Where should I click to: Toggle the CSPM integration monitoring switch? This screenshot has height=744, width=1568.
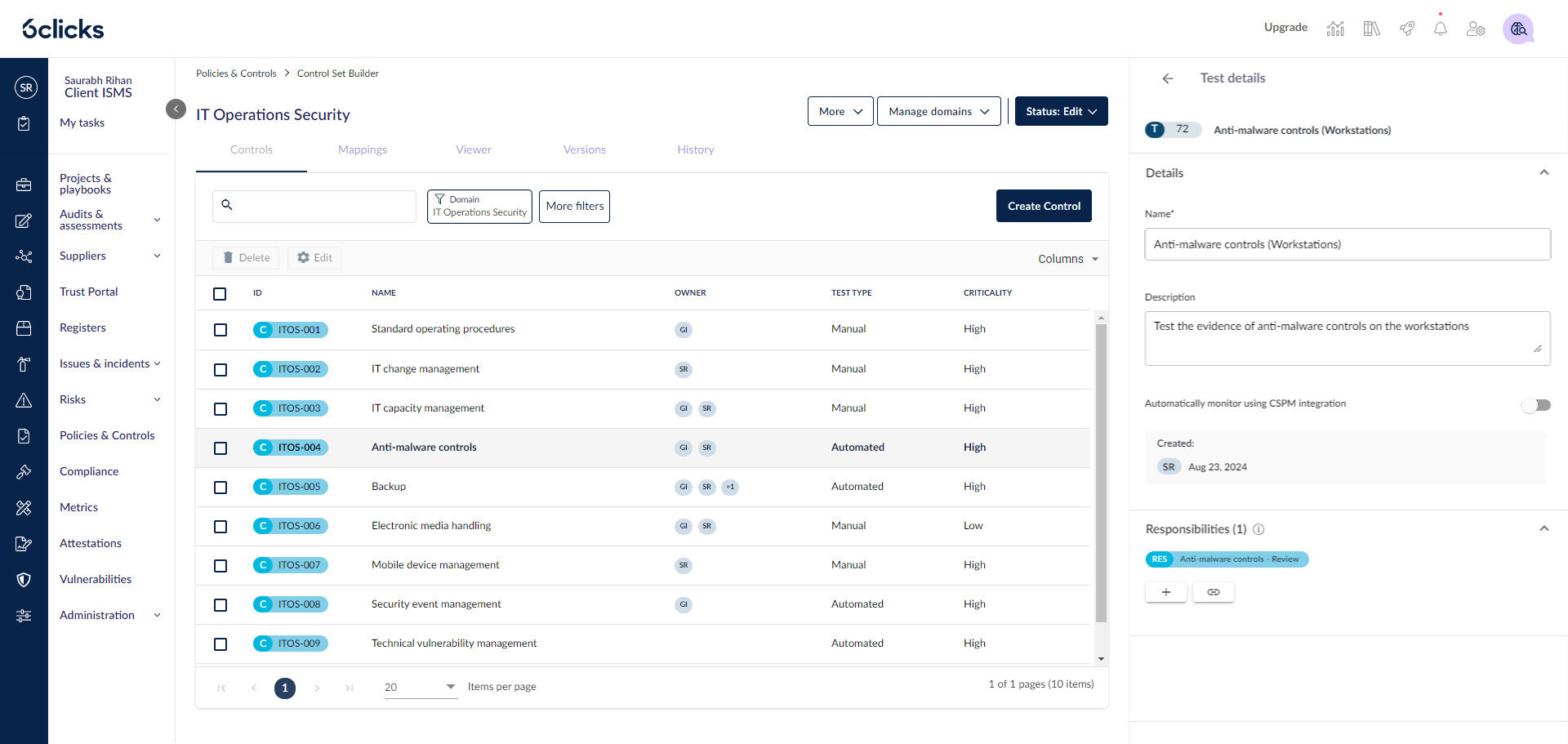(x=1535, y=405)
